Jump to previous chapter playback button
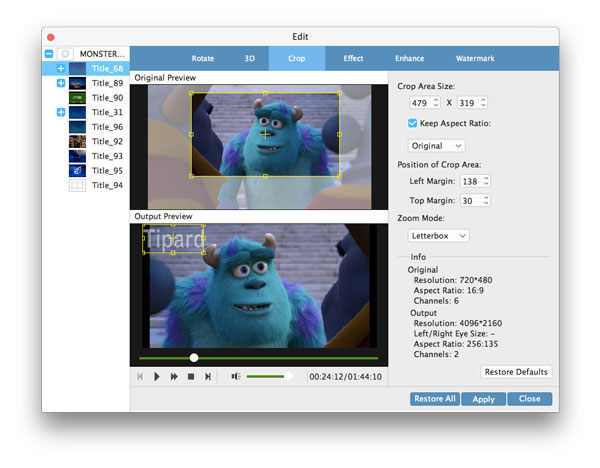Screen dimensions: 600x468 [140, 377]
